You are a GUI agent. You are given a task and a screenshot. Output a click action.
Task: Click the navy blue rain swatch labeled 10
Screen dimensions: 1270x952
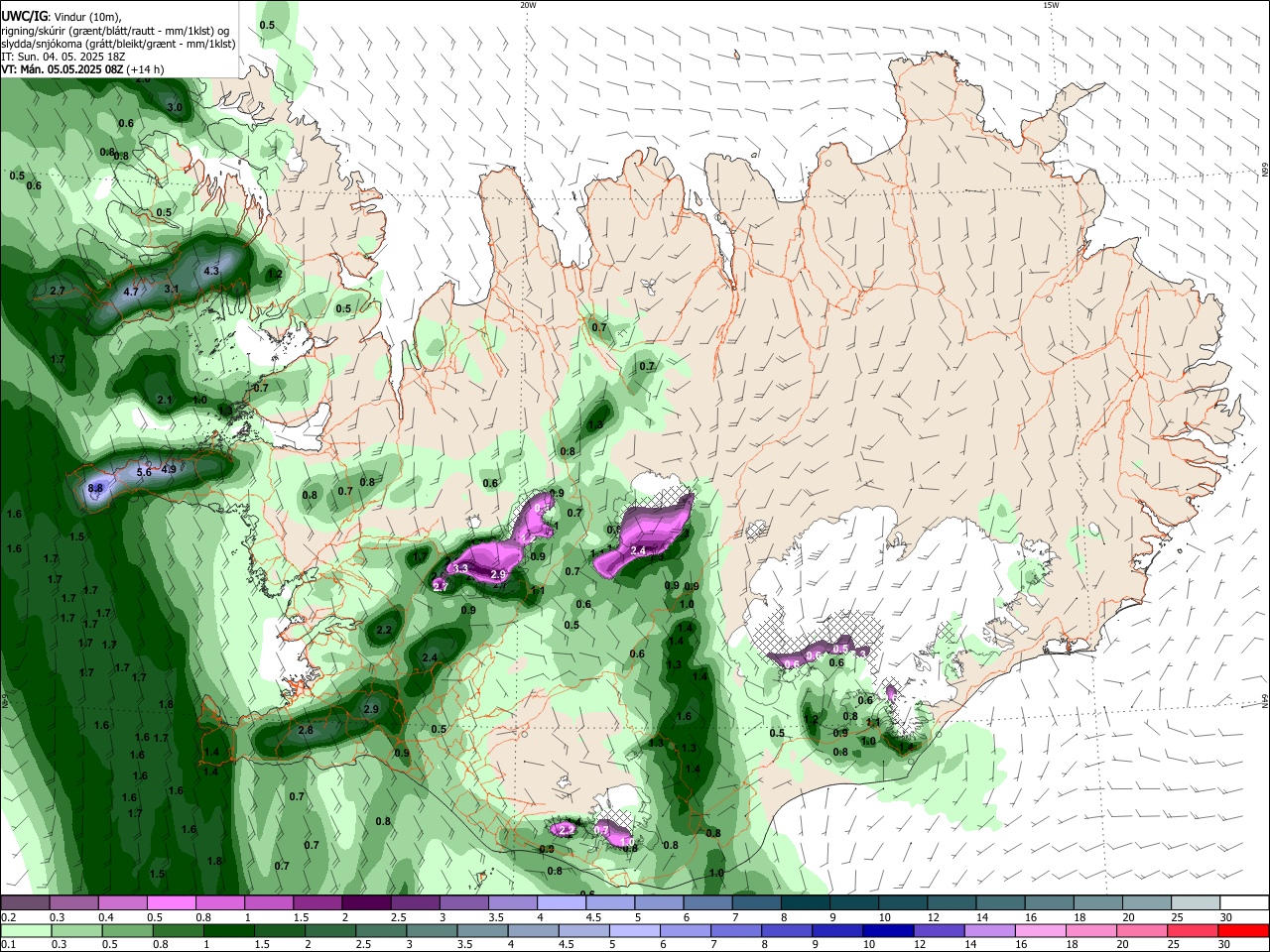(887, 931)
